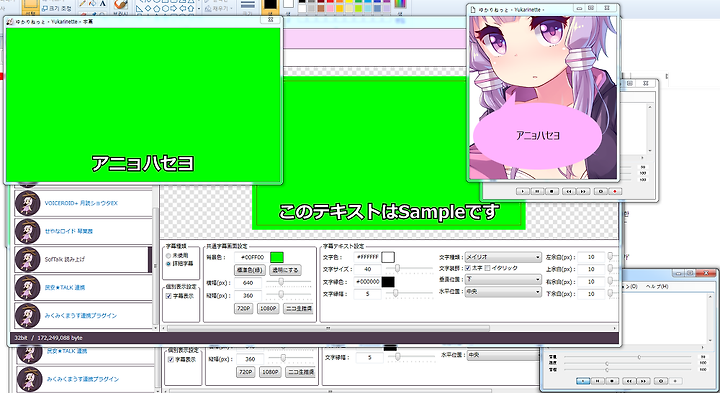Pick the diamond shape in Paint gallery
Viewport: 720px width, 393px height.
point(147,8)
